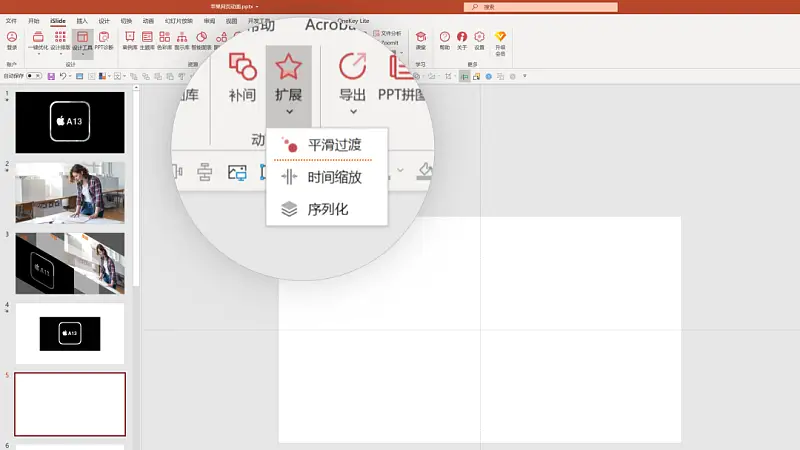Open the quick access toolbar customize arrow
The height and width of the screenshot is (450, 800).
click(524, 77)
